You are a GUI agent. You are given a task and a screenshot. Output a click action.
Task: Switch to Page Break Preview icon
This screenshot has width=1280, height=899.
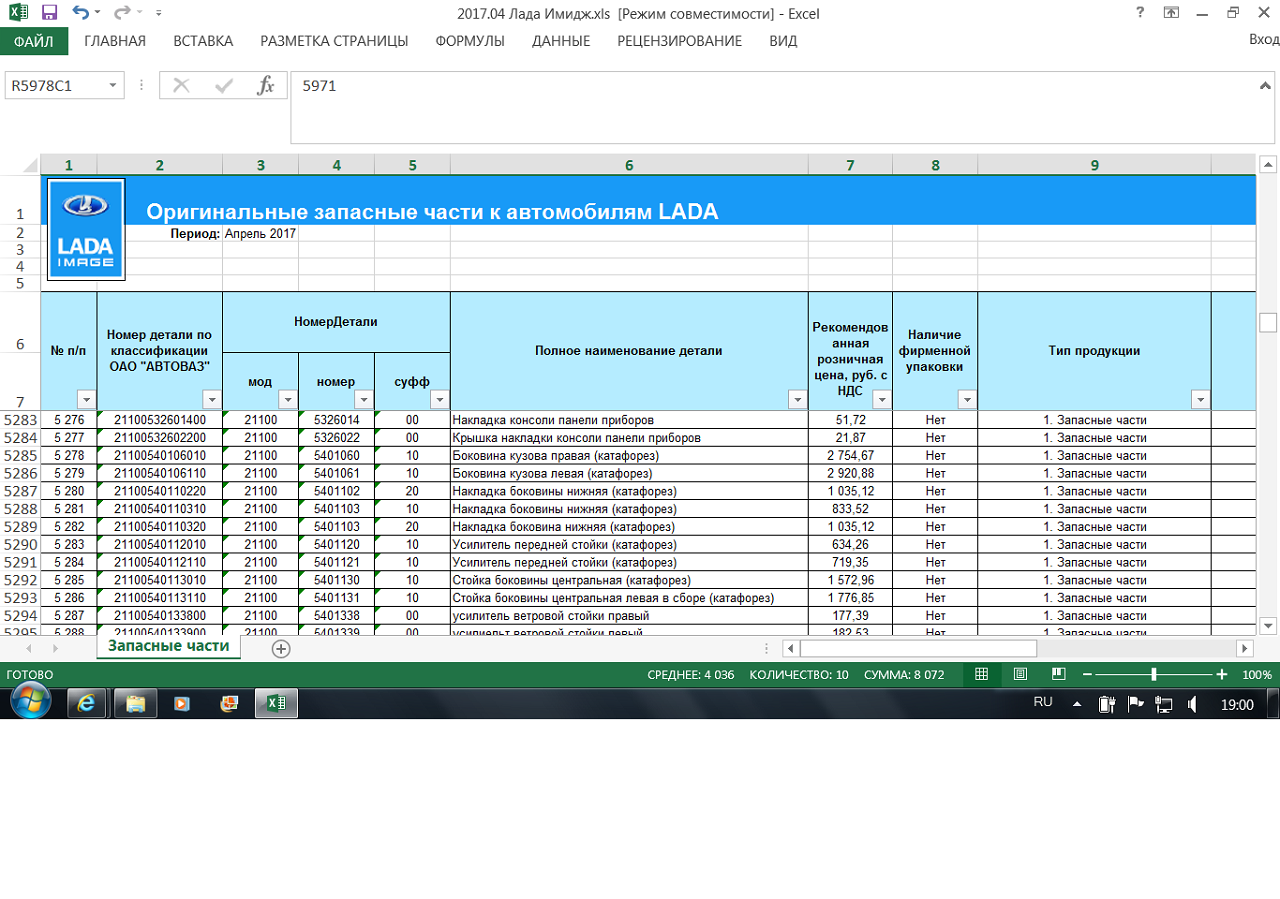(x=1058, y=674)
